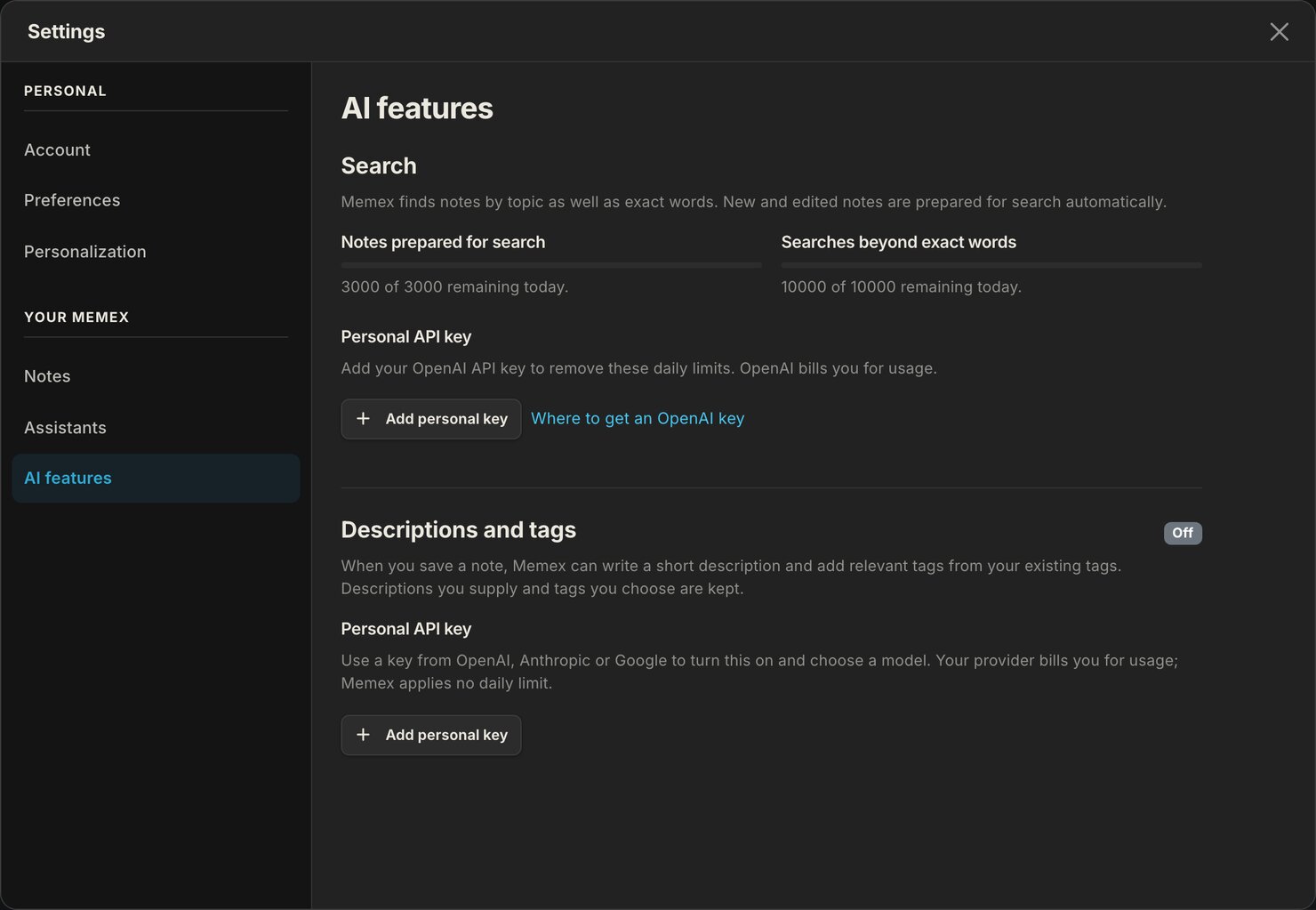Image resolution: width=1316 pixels, height=910 pixels.
Task: Add personal key for Descriptions and tags
Action: pos(431,735)
